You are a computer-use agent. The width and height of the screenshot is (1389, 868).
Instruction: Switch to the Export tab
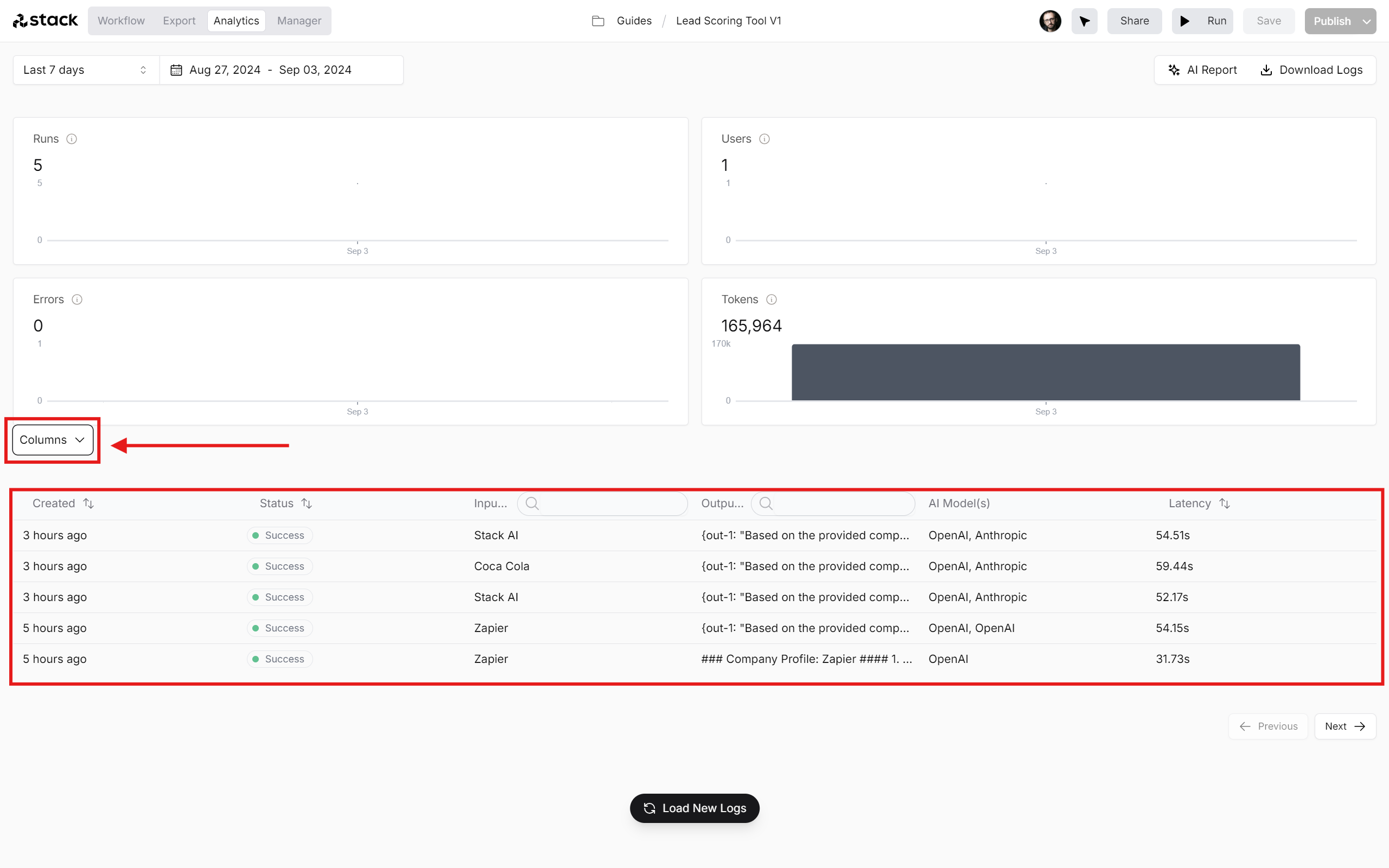pos(179,21)
